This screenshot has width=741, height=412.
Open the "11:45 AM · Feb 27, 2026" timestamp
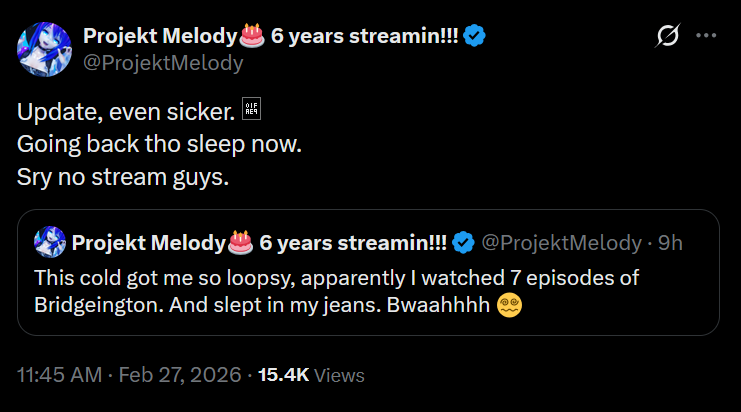point(130,375)
